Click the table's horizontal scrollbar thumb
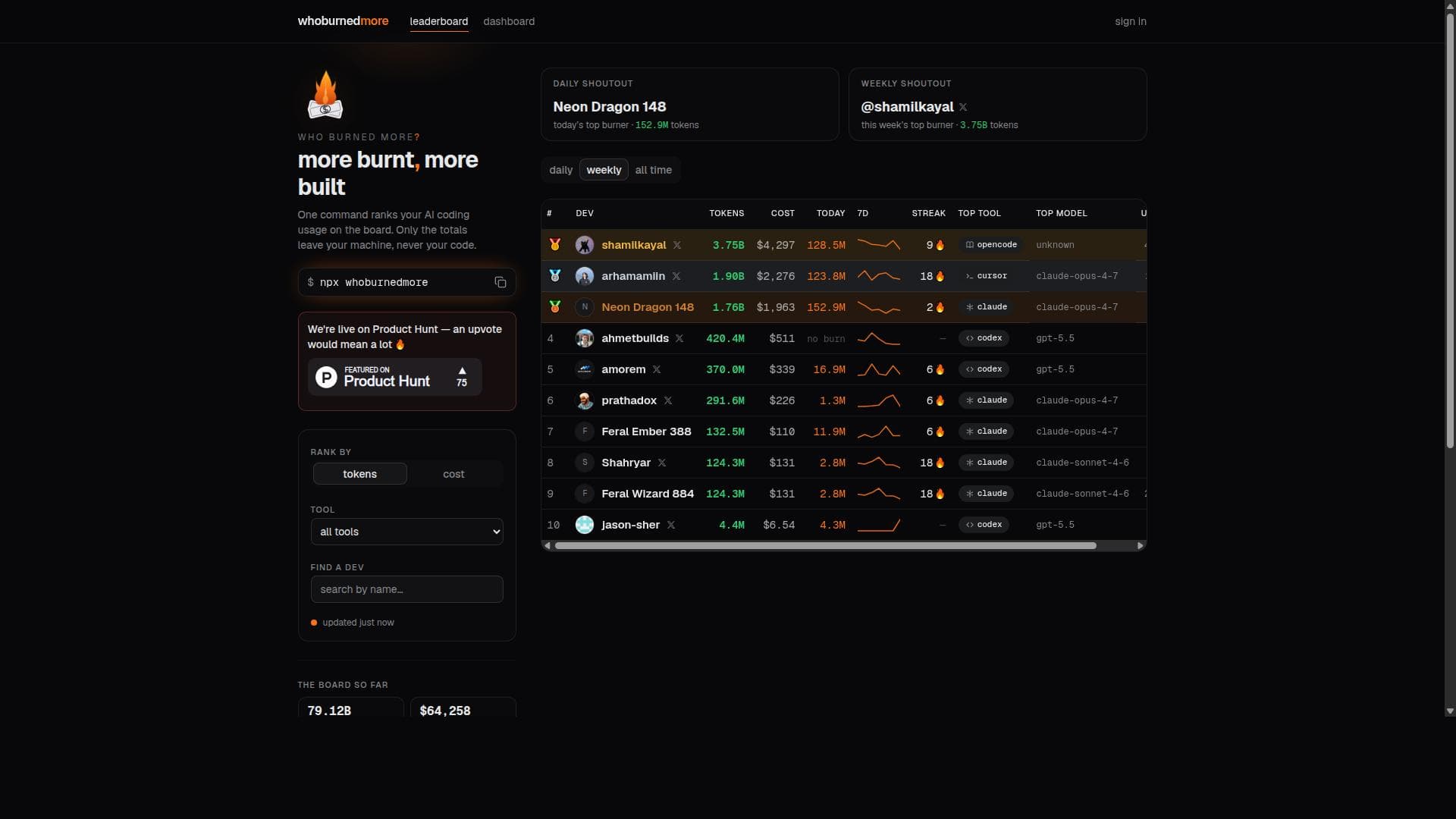This screenshot has width=1456, height=819. [825, 546]
